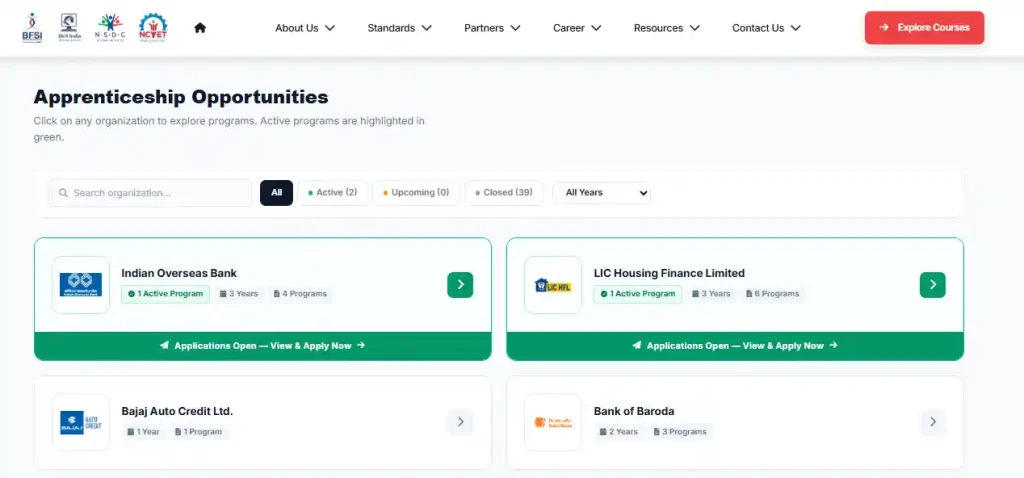The width and height of the screenshot is (1024, 478).
Task: Open Bajaj Auto Credit arrow button
Action: (460, 422)
